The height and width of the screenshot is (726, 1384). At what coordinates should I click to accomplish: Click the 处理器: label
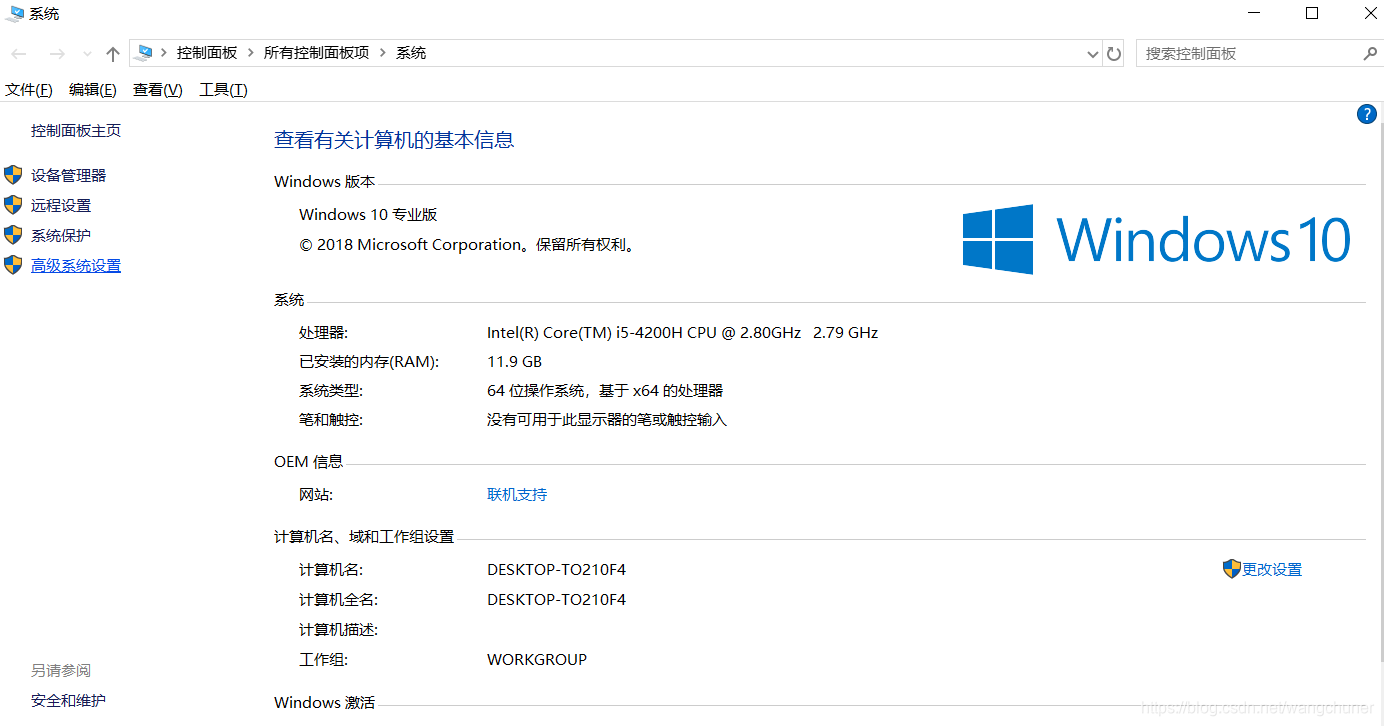[323, 333]
